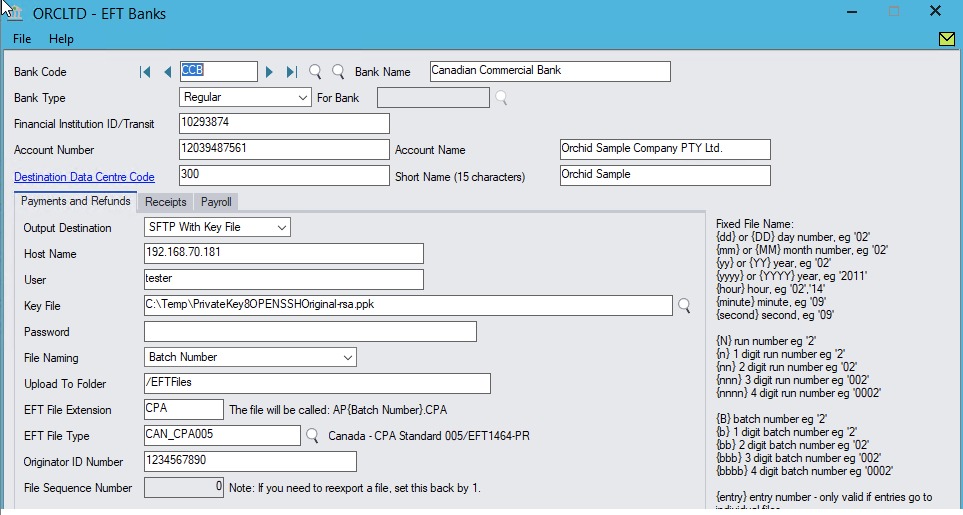Click the Key File path field
Image resolution: width=963 pixels, height=515 pixels.
pos(408,305)
